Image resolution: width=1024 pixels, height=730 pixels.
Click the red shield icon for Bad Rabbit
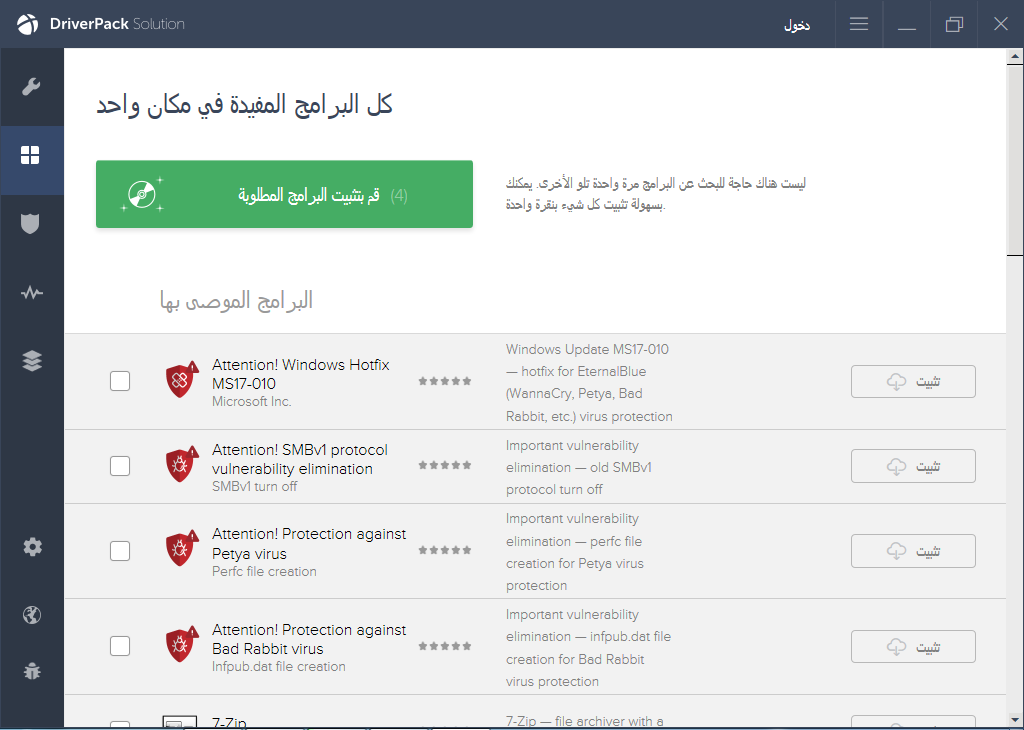[182, 643]
